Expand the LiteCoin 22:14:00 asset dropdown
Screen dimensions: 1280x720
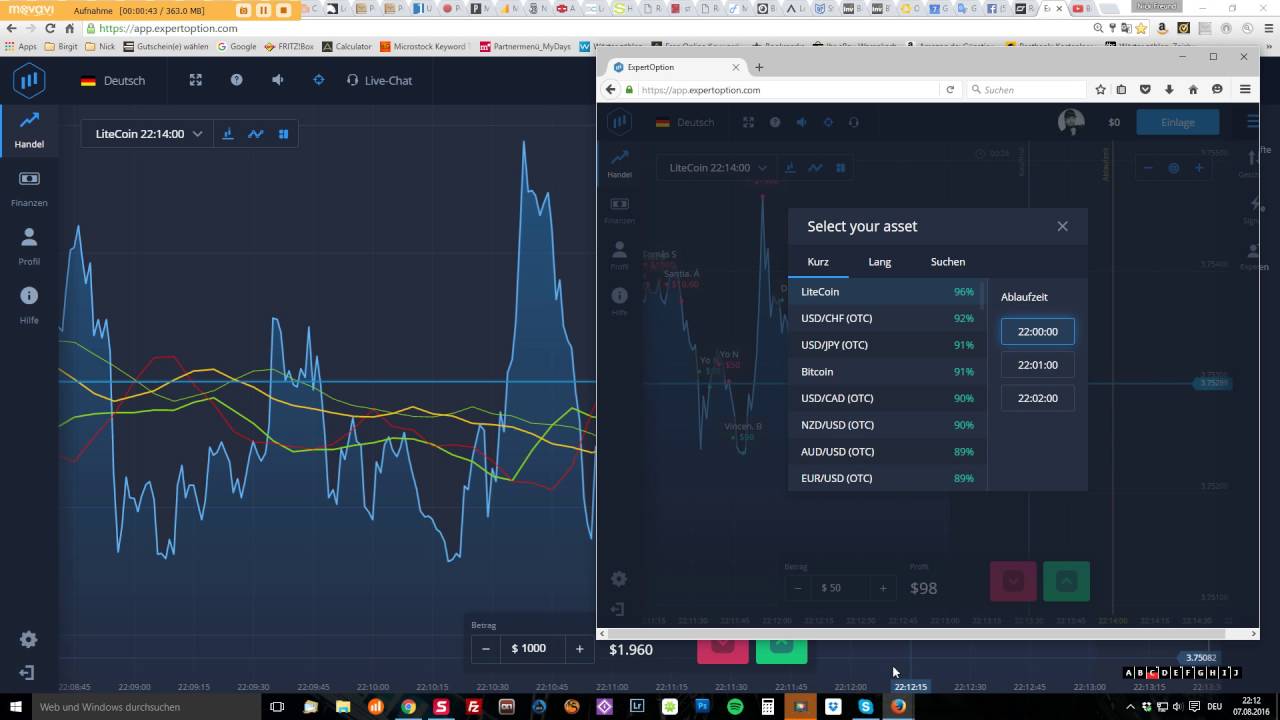(x=148, y=134)
